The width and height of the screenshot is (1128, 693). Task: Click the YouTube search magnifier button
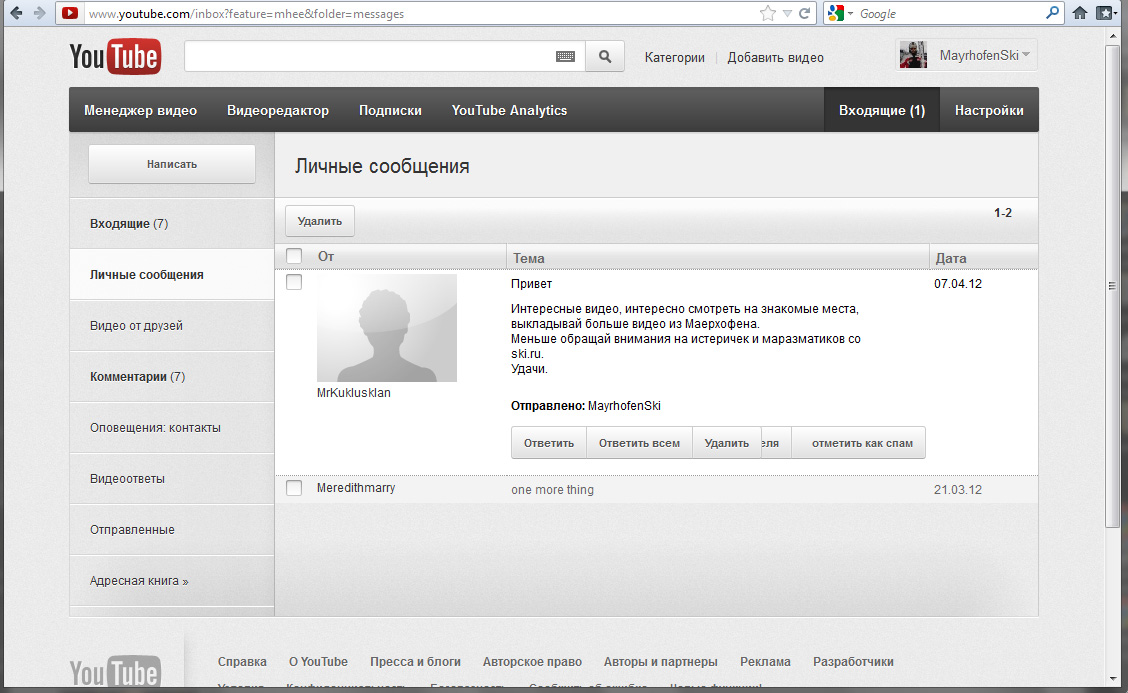605,56
